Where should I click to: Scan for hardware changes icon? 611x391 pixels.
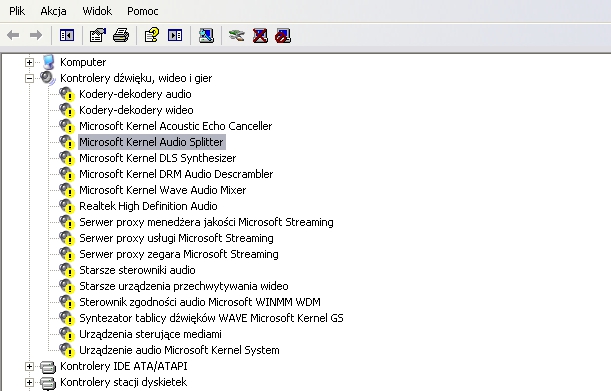206,35
